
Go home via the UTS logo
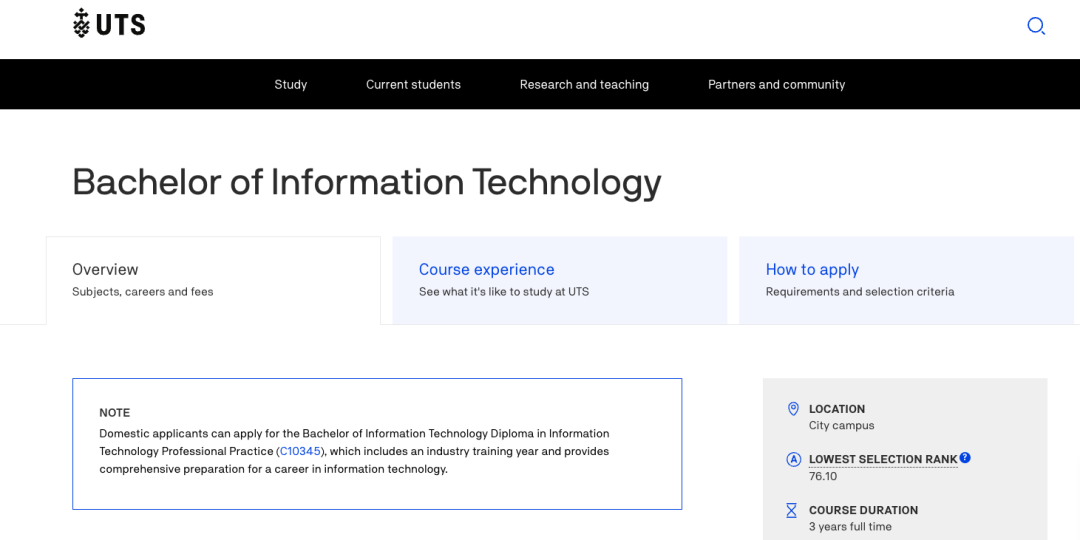(x=109, y=23)
